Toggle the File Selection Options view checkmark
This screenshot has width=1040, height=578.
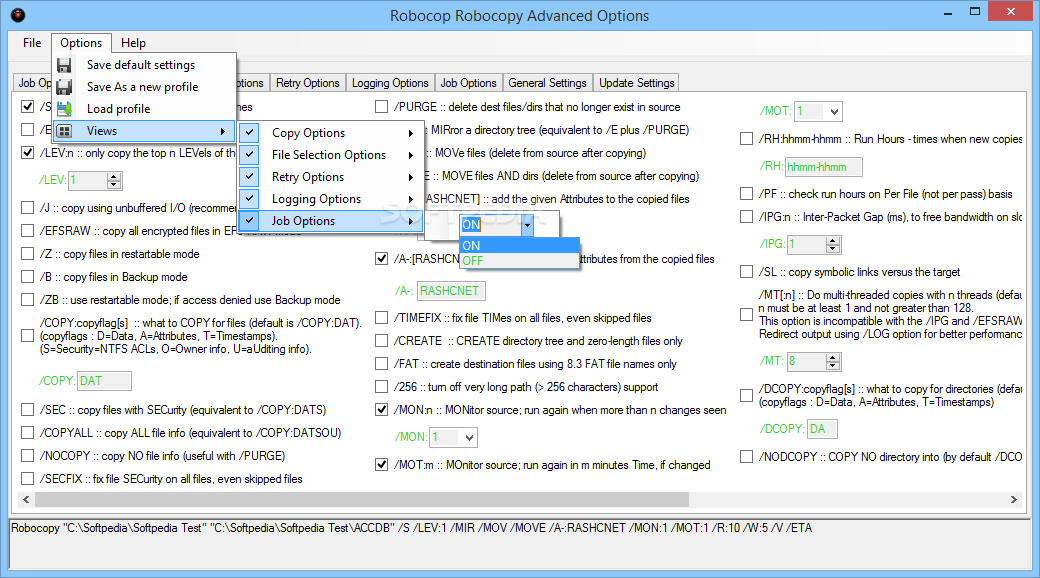[x=249, y=155]
